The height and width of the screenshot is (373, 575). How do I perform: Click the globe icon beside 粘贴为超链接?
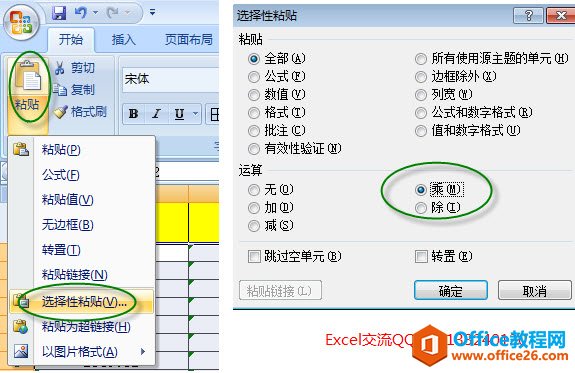[x=21, y=326]
